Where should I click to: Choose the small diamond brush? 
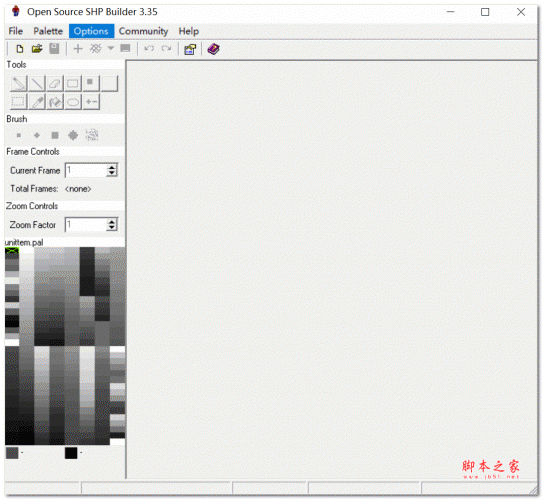37,135
